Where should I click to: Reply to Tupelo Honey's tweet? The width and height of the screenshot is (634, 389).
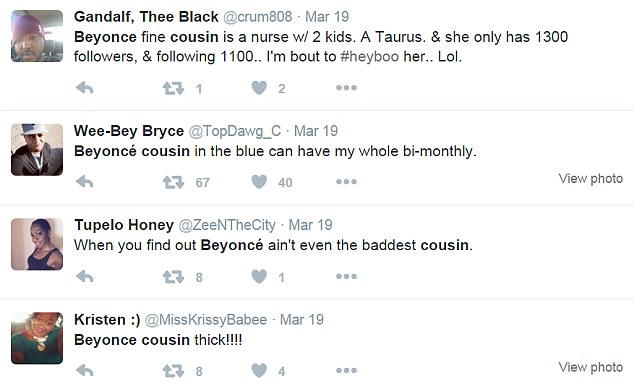pos(85,277)
